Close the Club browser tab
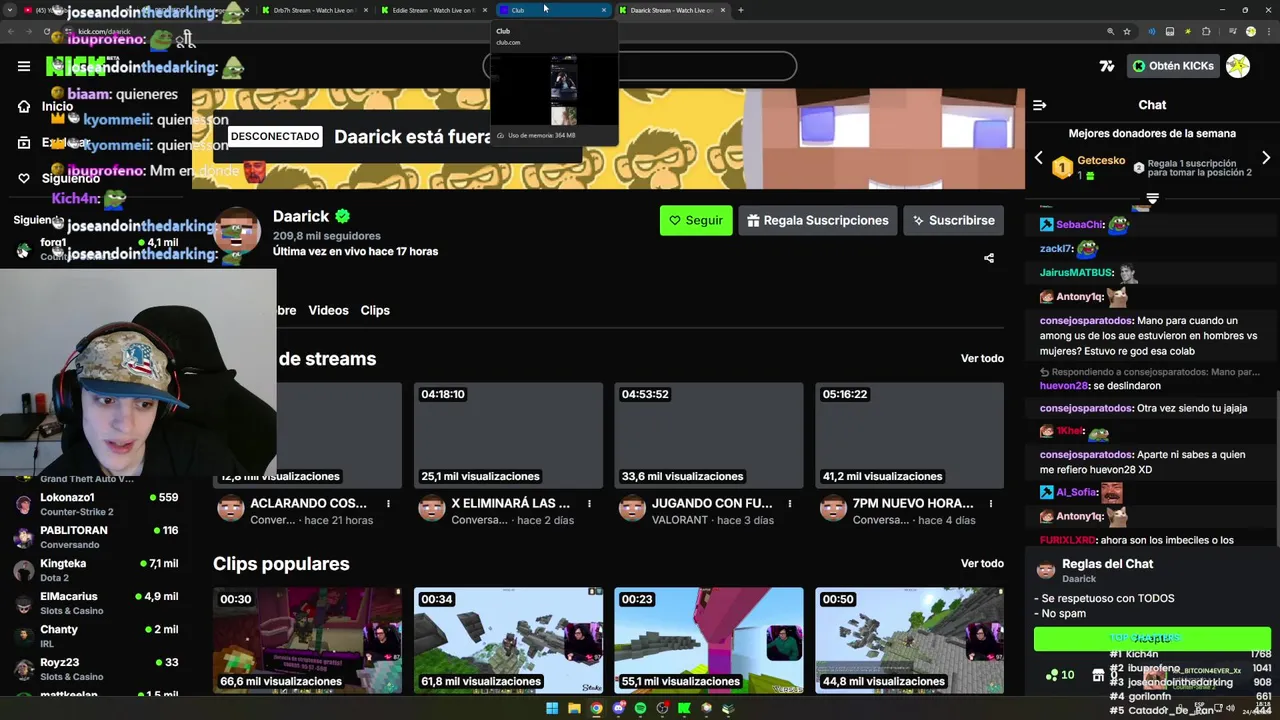The height and width of the screenshot is (720, 1280). (x=603, y=10)
